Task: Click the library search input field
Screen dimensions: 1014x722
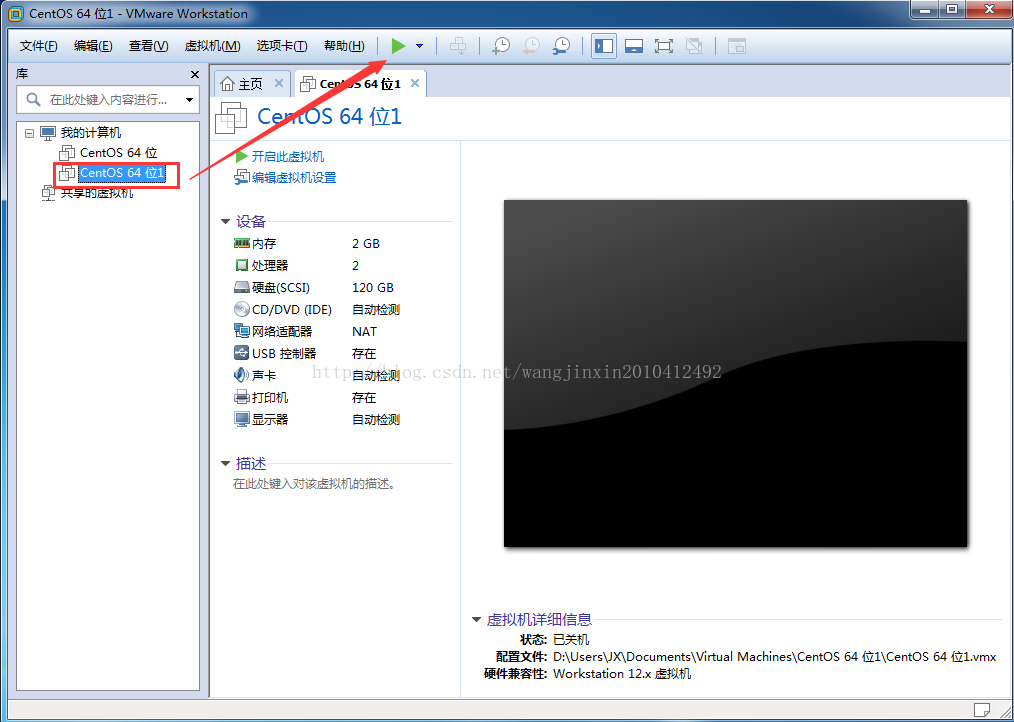Action: coord(107,100)
